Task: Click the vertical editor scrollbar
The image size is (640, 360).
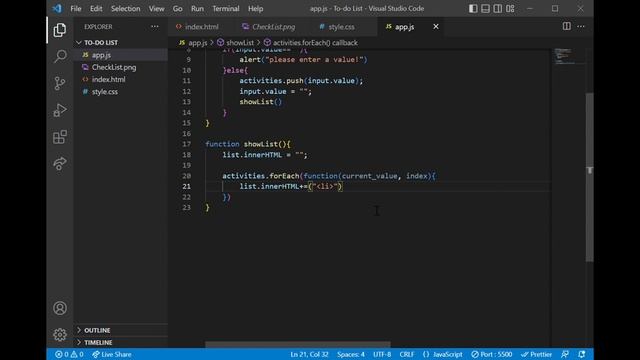Action: point(589,177)
